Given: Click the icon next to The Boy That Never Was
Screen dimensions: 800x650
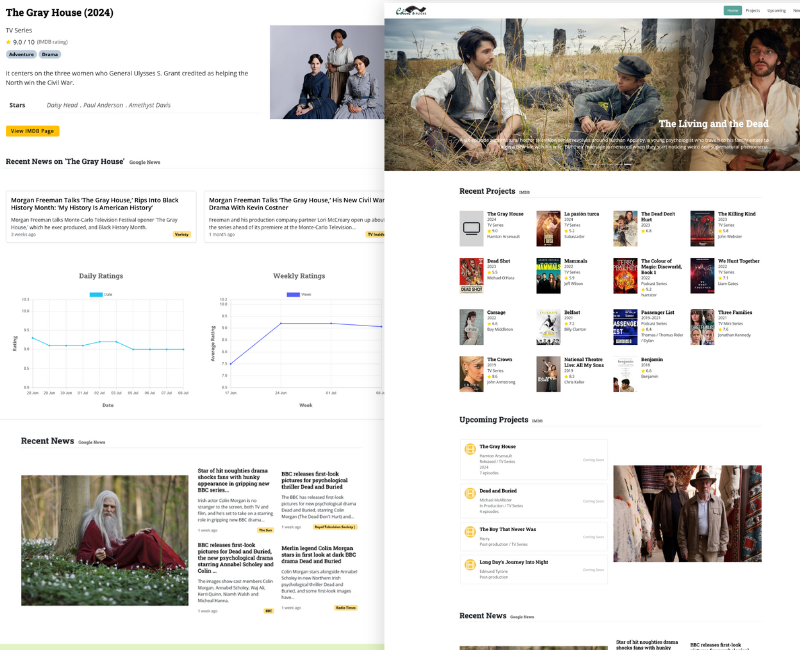Looking at the screenshot, I should point(470,532).
